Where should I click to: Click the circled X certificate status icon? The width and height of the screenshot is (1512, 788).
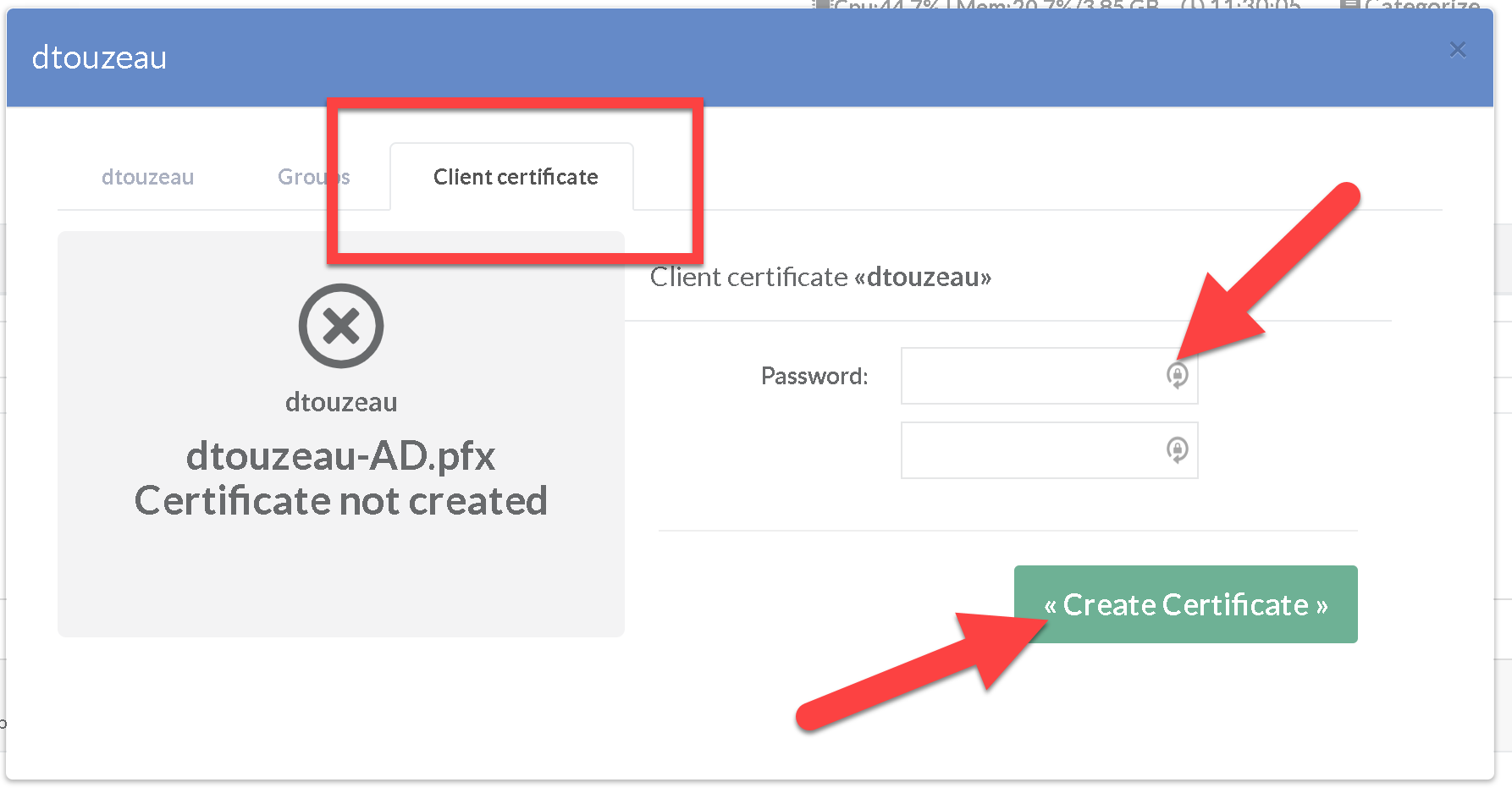[341, 326]
